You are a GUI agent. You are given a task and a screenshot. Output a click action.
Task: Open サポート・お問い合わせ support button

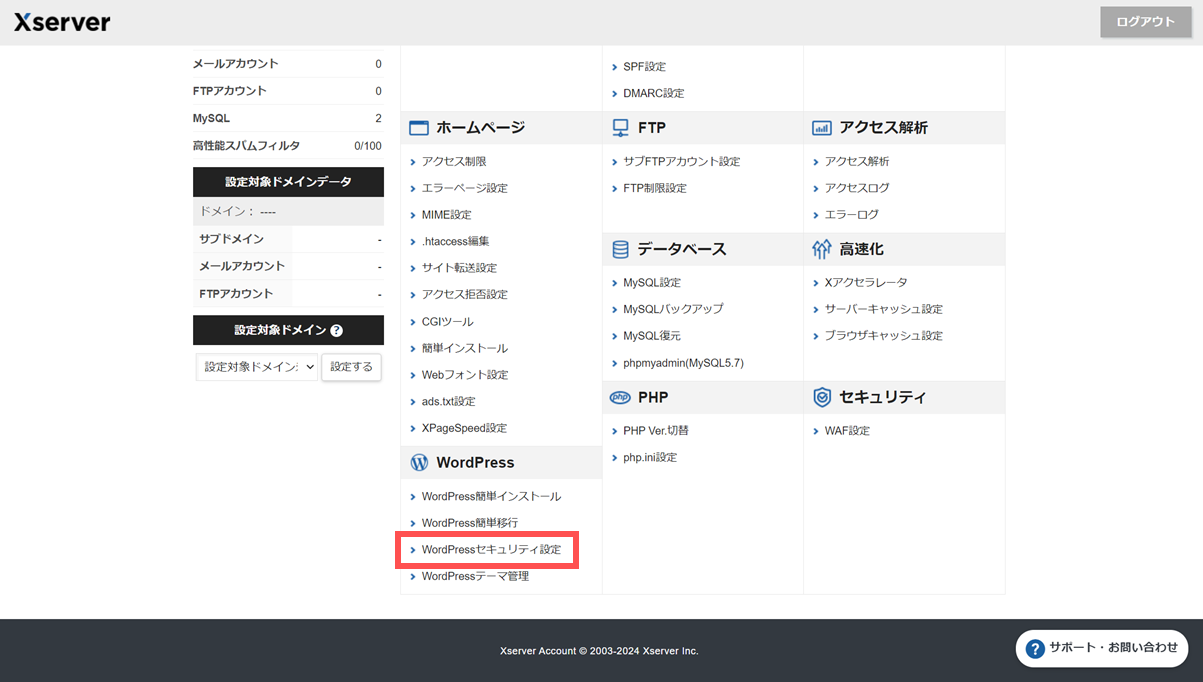pyautogui.click(x=1102, y=648)
